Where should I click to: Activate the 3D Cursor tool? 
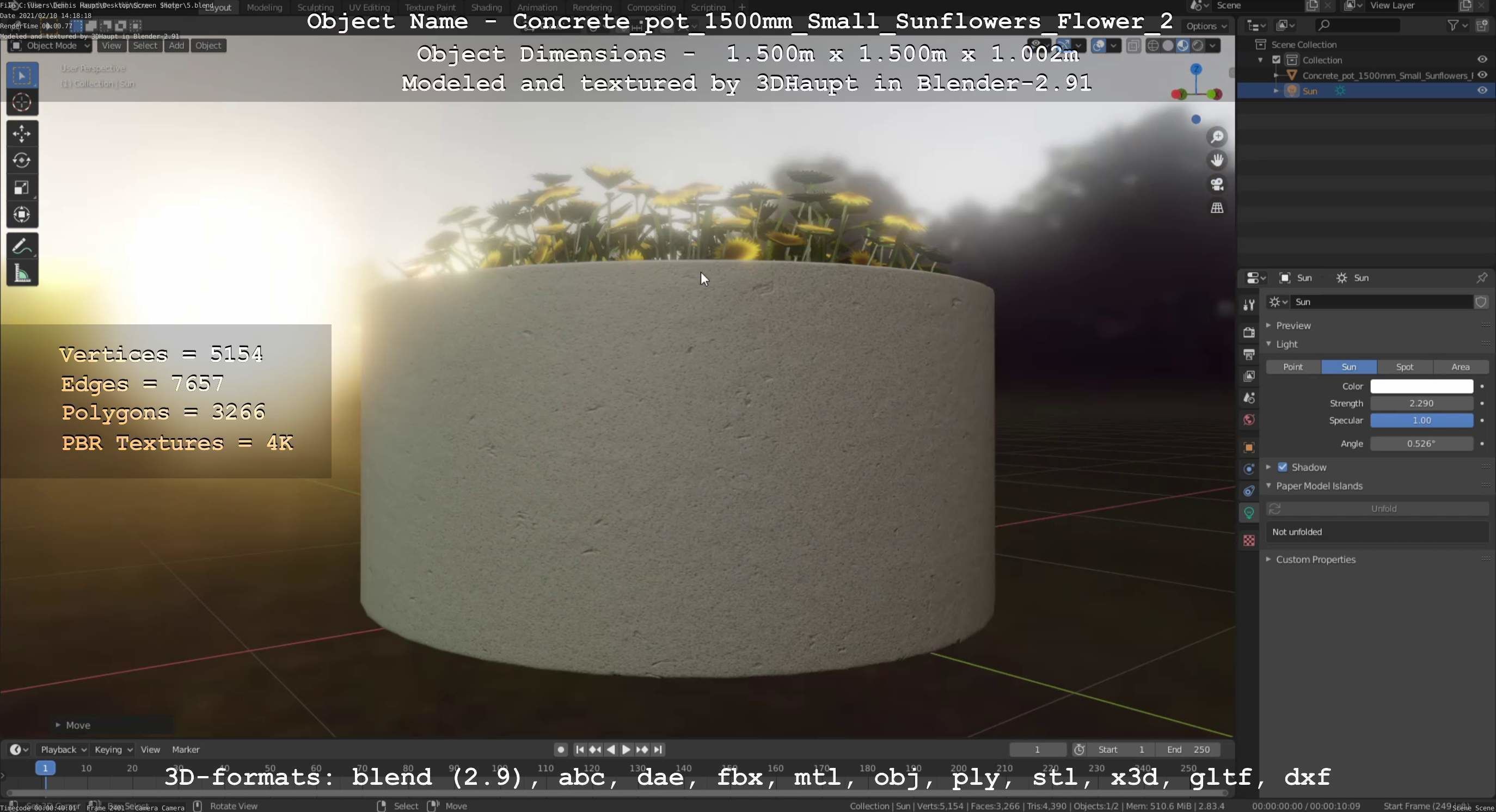pyautogui.click(x=22, y=103)
